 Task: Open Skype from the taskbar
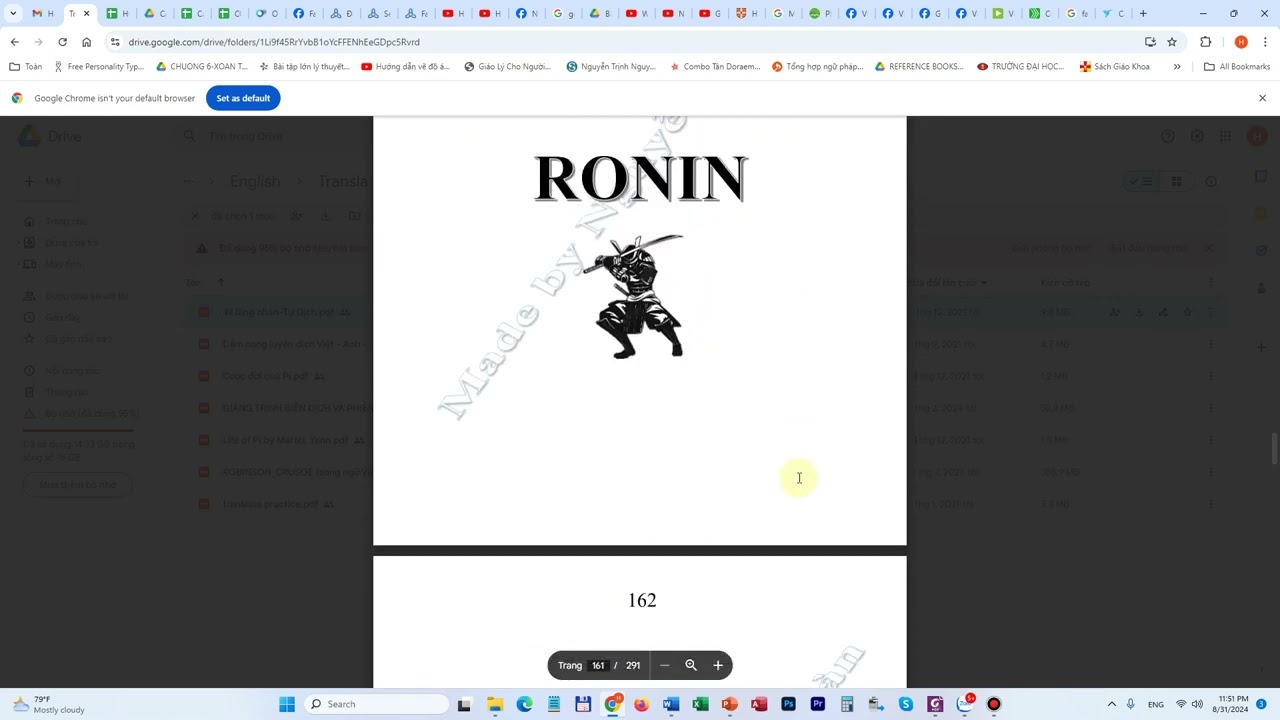tap(906, 704)
